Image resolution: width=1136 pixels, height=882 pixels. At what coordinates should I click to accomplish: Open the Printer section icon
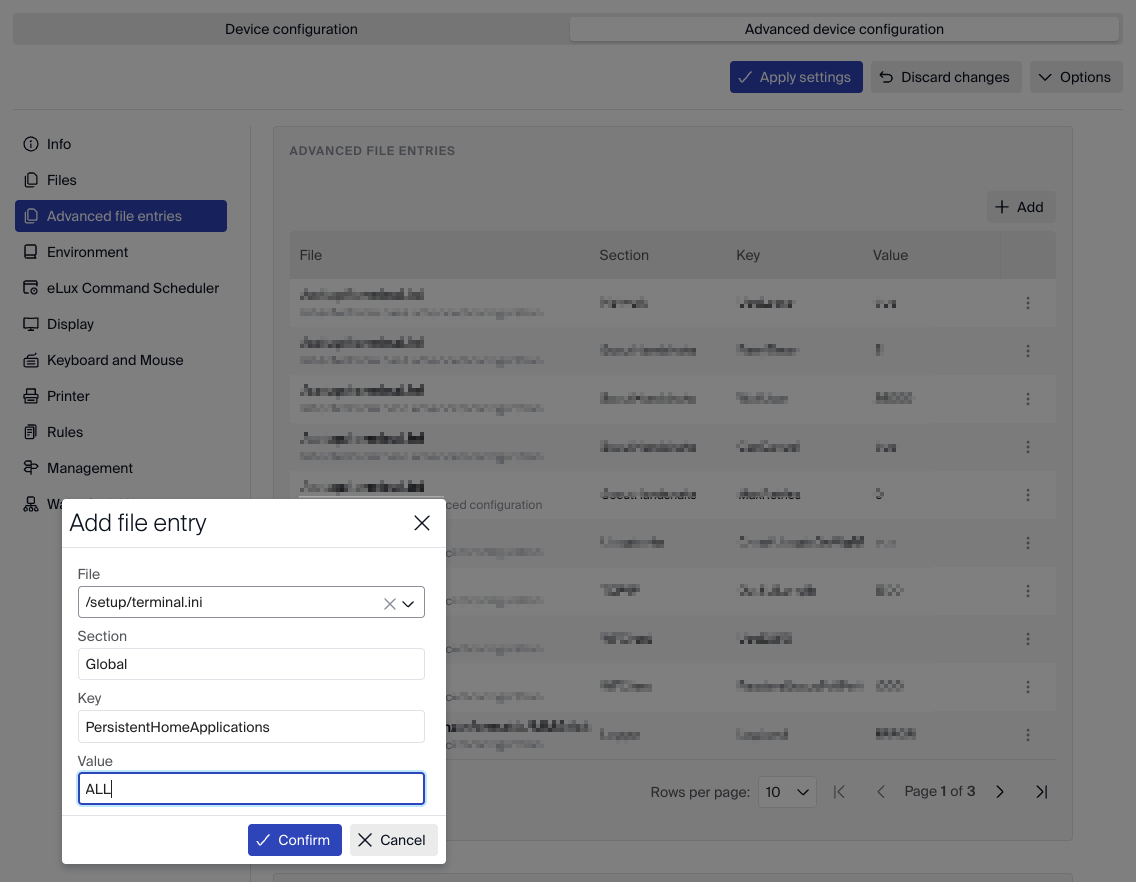click(31, 396)
